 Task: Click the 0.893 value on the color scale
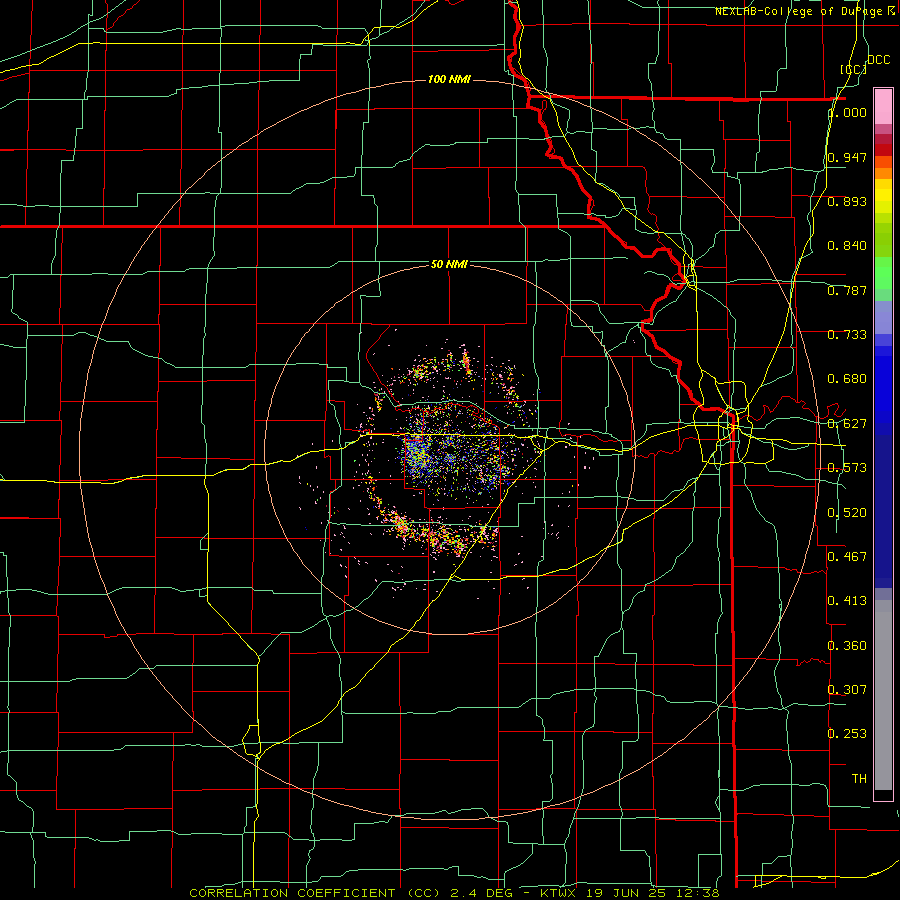(x=847, y=201)
